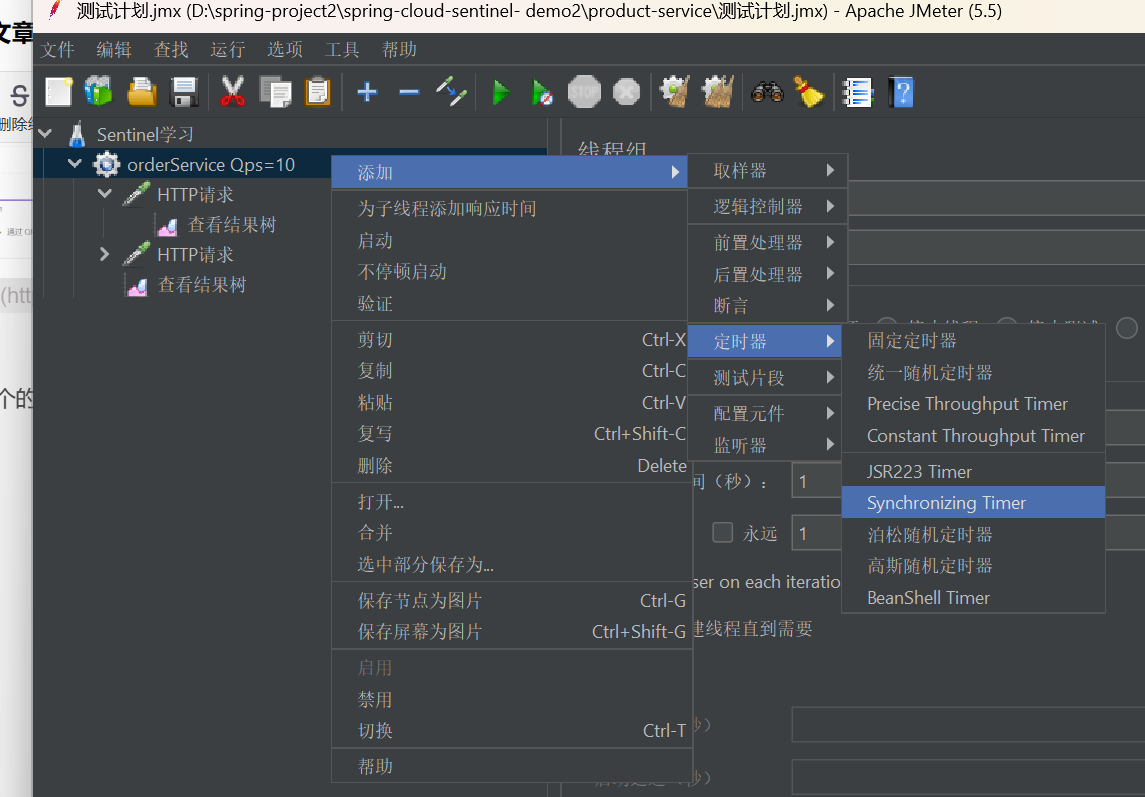Click the Open file folder icon
This screenshot has height=797, width=1145.
(x=142, y=93)
